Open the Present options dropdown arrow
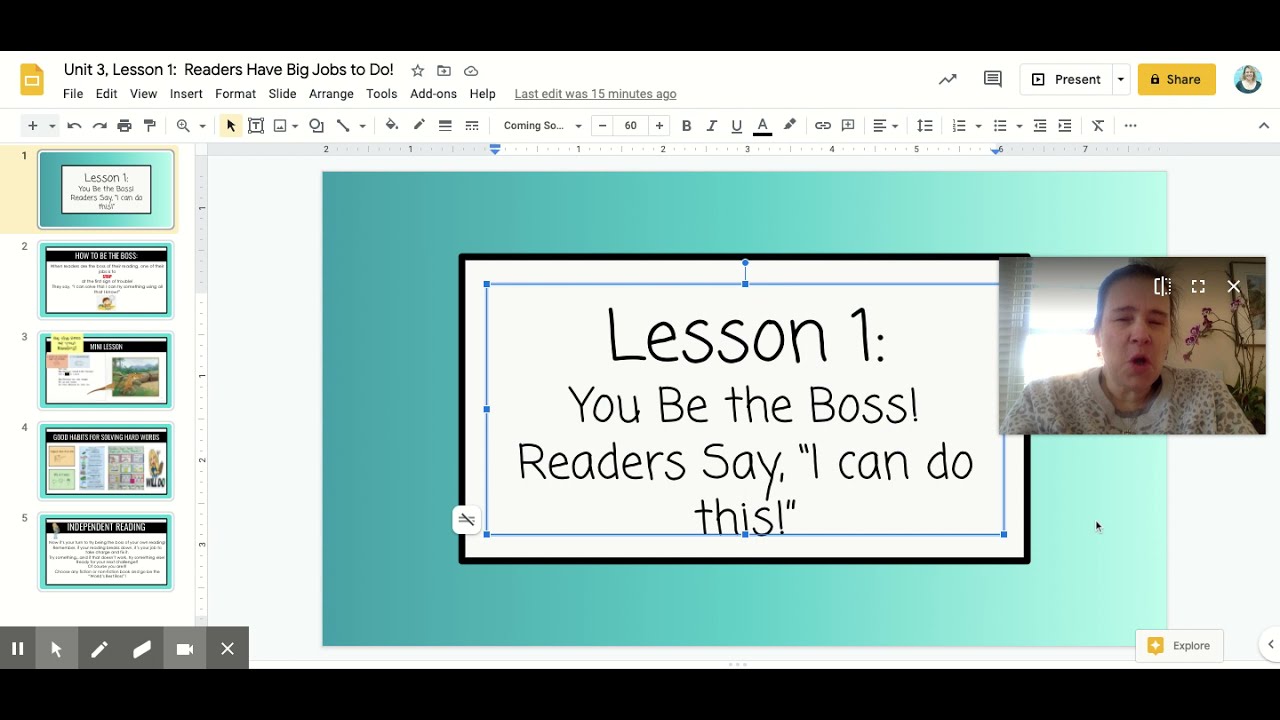Image resolution: width=1280 pixels, height=720 pixels. (1121, 80)
